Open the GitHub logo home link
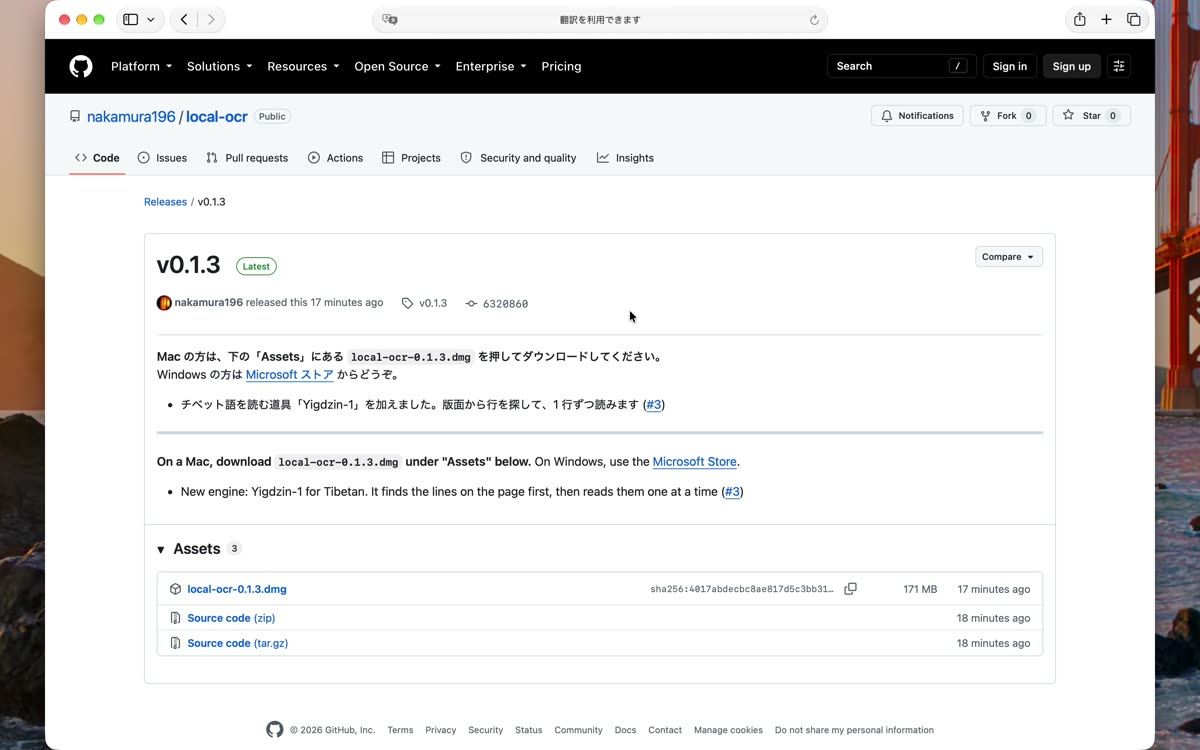1200x750 pixels. pyautogui.click(x=81, y=66)
